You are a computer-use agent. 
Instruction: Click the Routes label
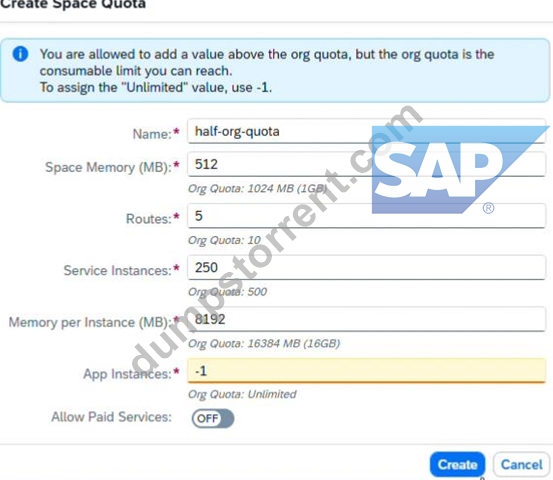[x=148, y=219]
